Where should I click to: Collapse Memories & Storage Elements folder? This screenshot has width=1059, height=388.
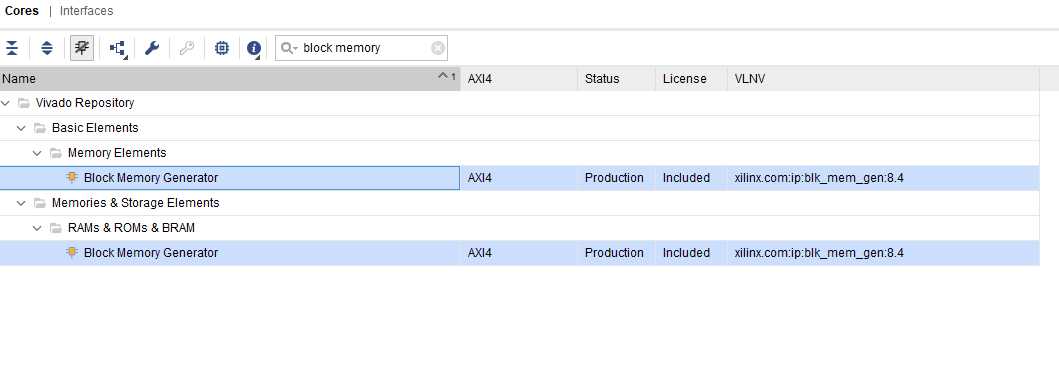click(22, 203)
